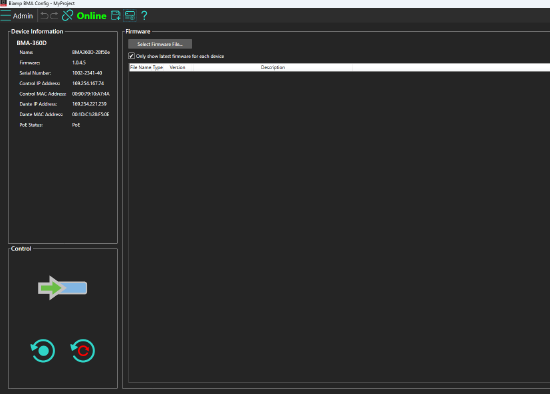Click the Serial Number label
Screen dimensions: 550x394
(x=35, y=73)
